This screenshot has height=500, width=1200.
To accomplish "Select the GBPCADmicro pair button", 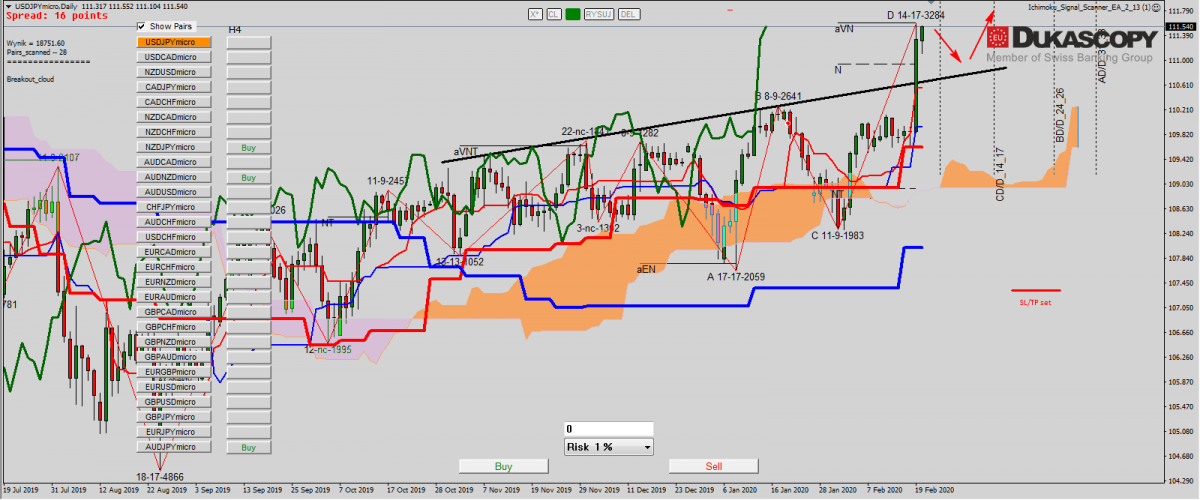I will click(x=173, y=312).
